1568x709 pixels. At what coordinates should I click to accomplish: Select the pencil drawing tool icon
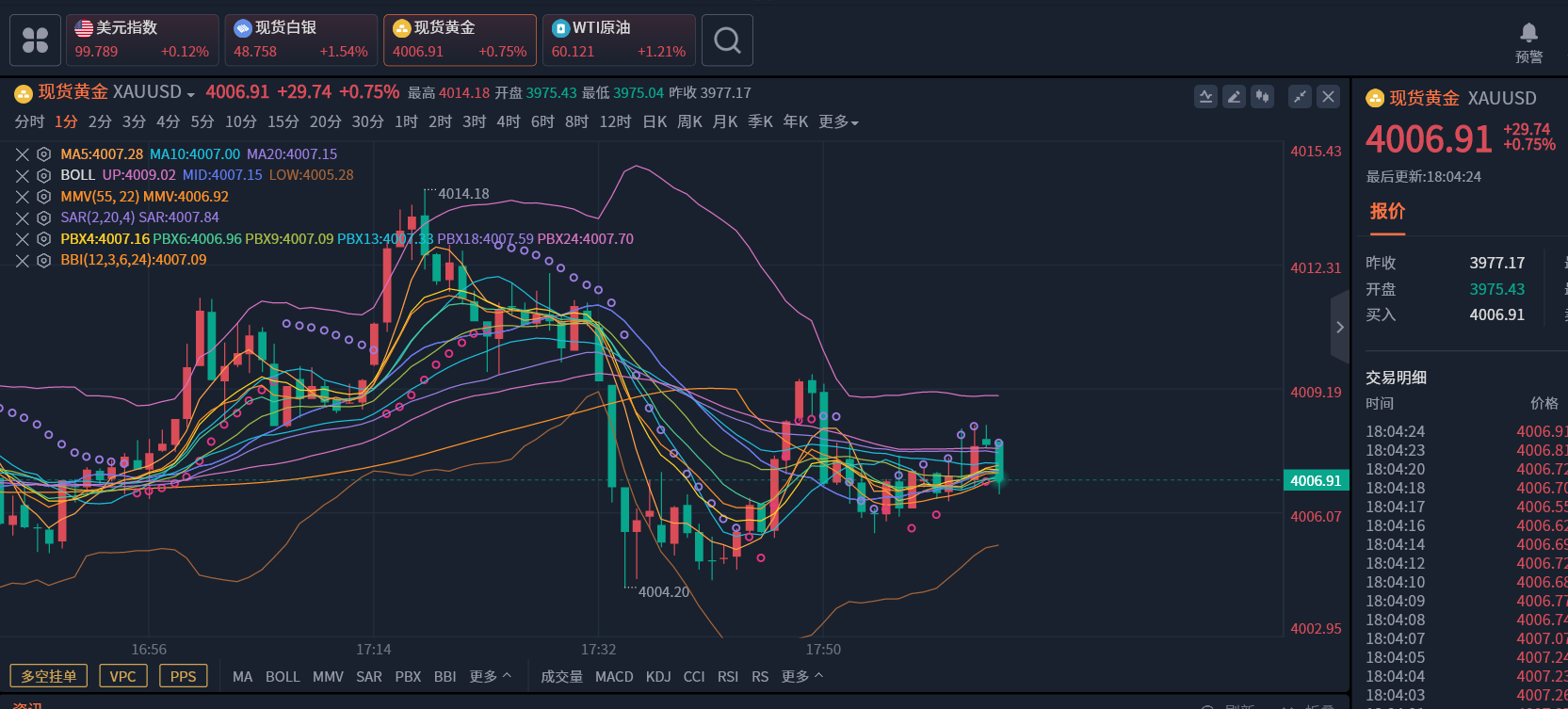click(1234, 96)
